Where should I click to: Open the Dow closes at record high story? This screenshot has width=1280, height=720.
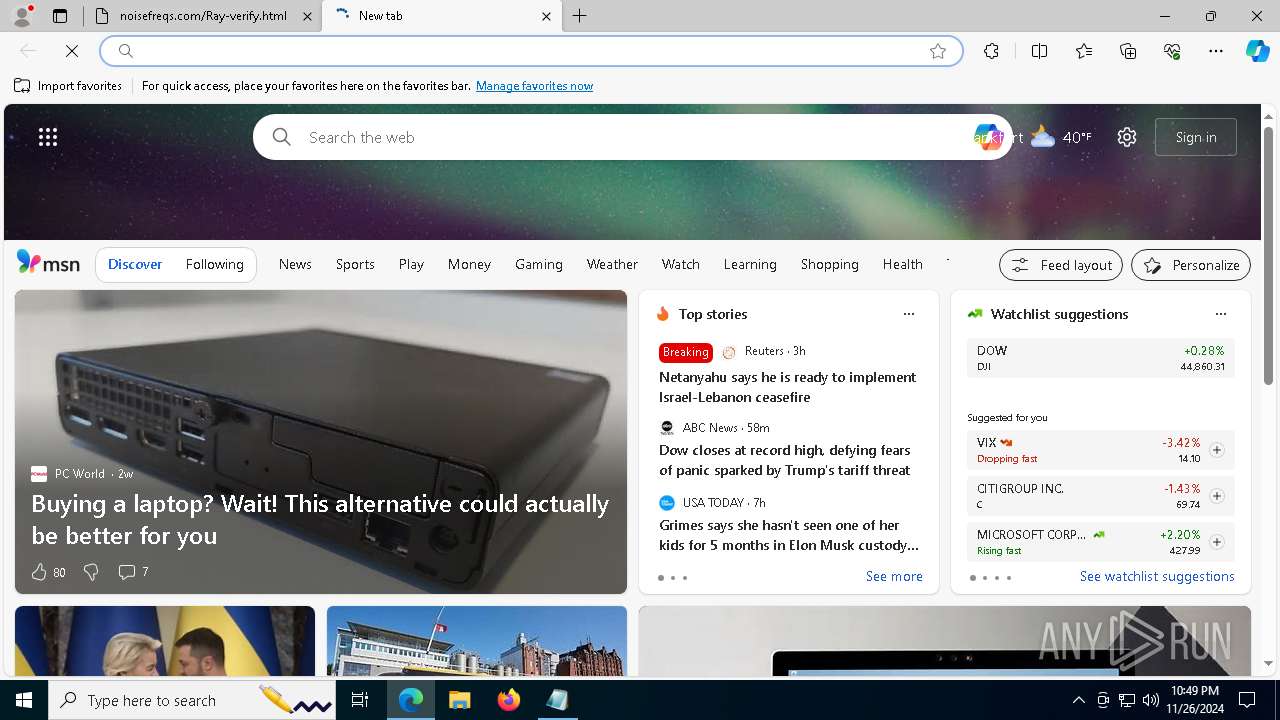click(x=785, y=460)
